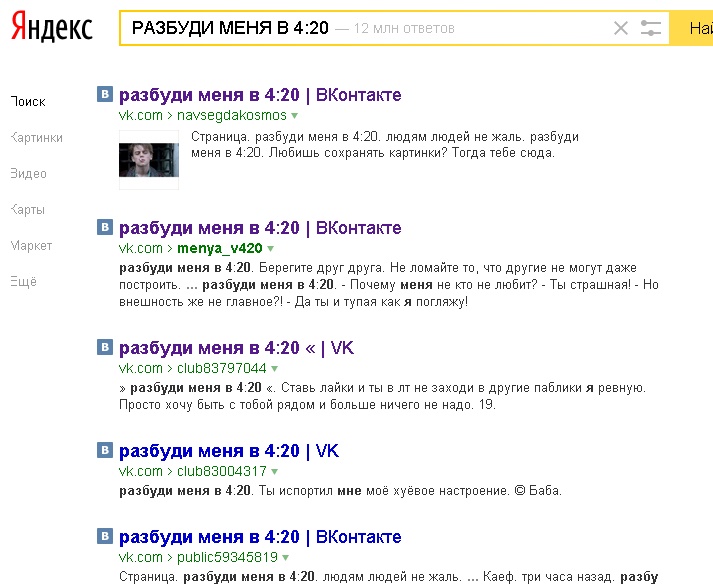Open result title above club83004317
The image size is (713, 587).
pos(229,451)
